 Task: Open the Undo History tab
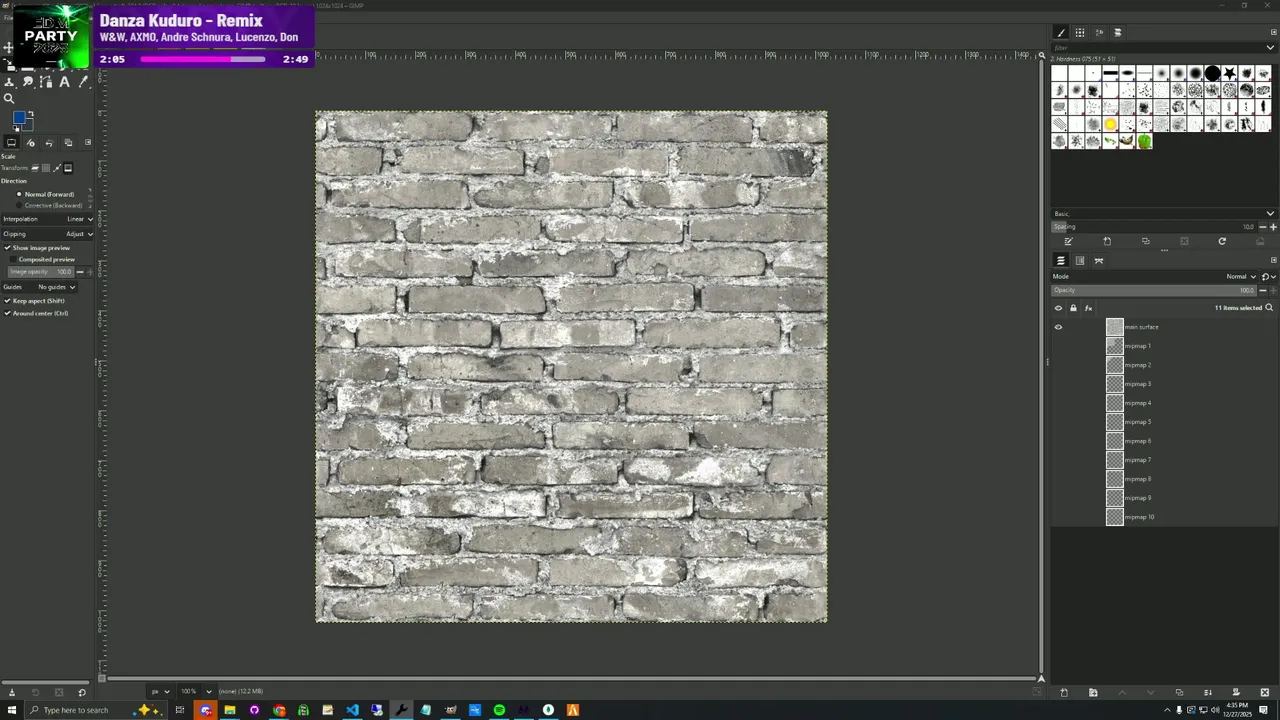pos(49,143)
